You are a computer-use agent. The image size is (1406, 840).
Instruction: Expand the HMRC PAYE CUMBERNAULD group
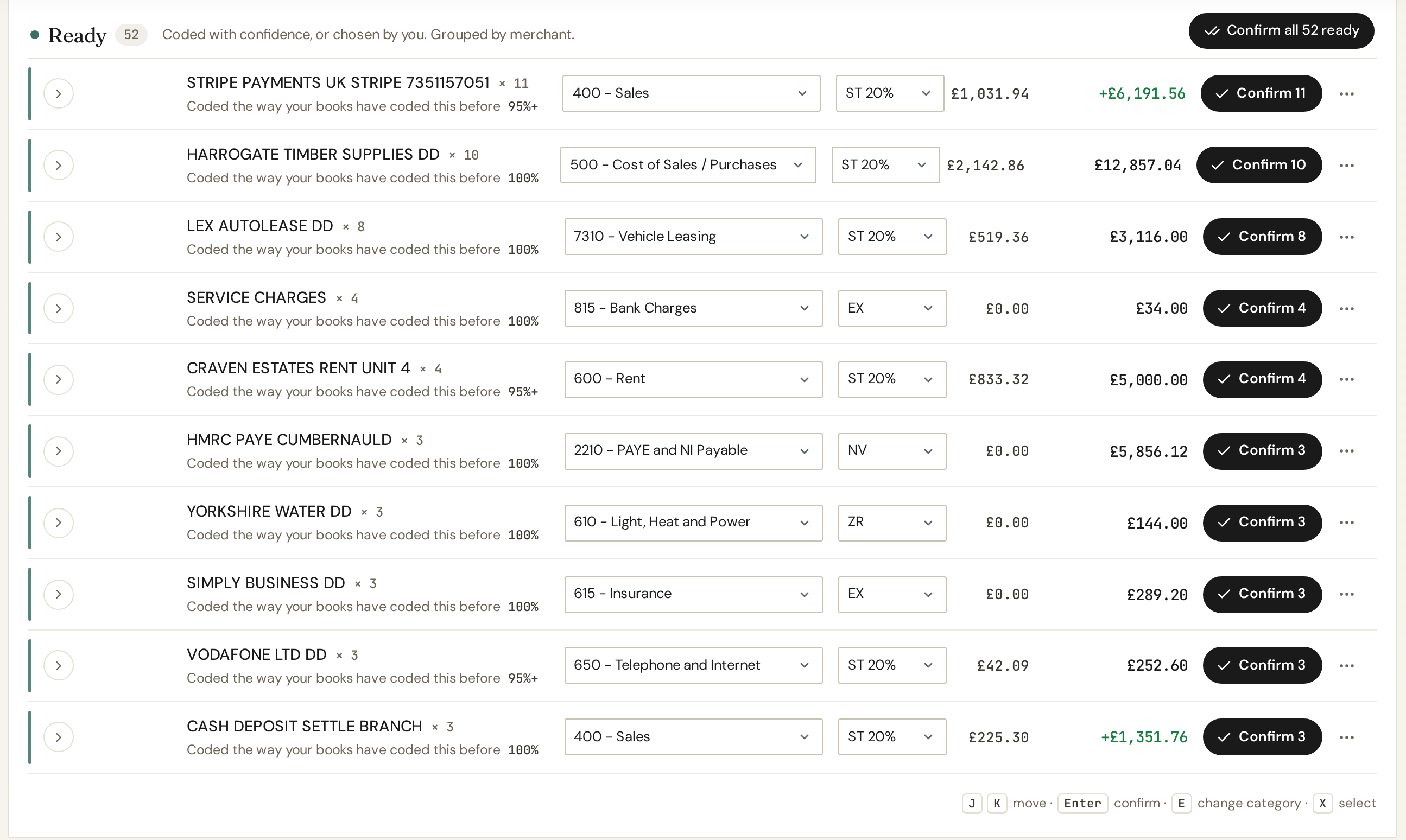58,451
